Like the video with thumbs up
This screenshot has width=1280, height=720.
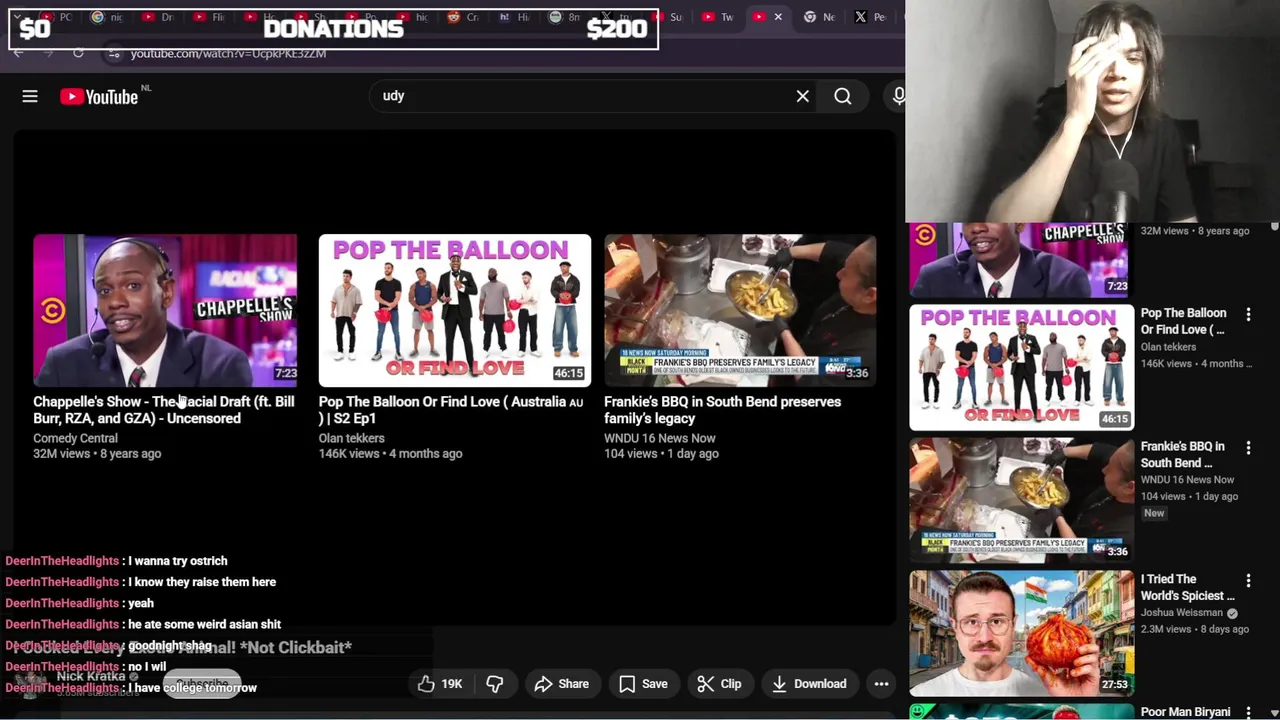point(427,684)
